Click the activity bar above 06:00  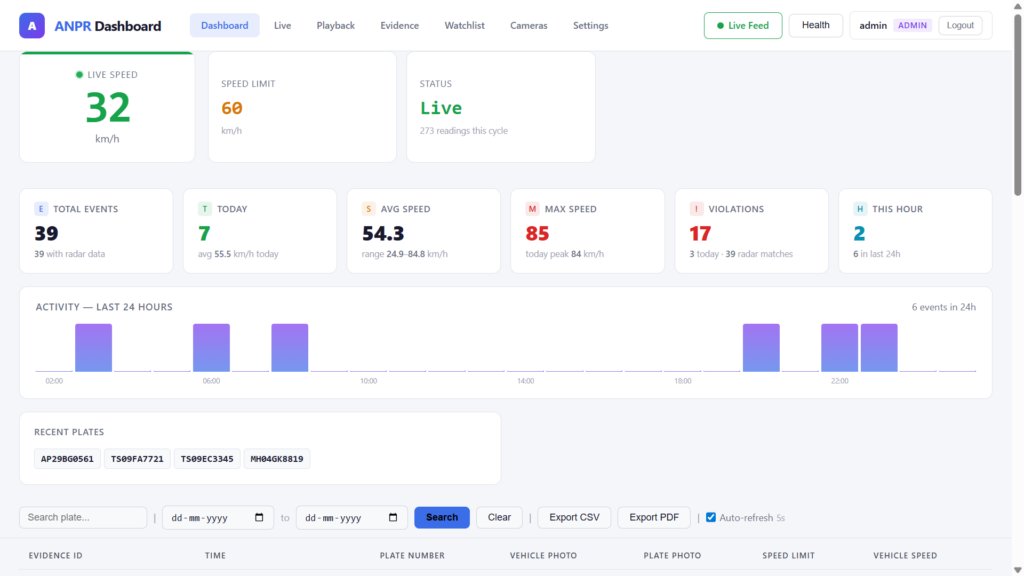211,347
